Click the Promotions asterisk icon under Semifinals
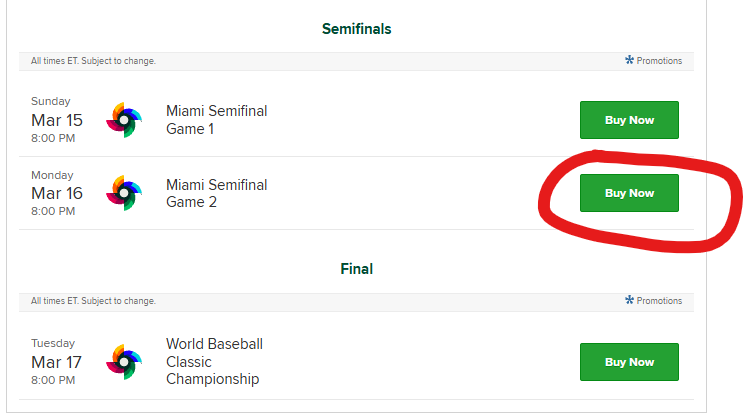This screenshot has height=419, width=744. [x=629, y=60]
